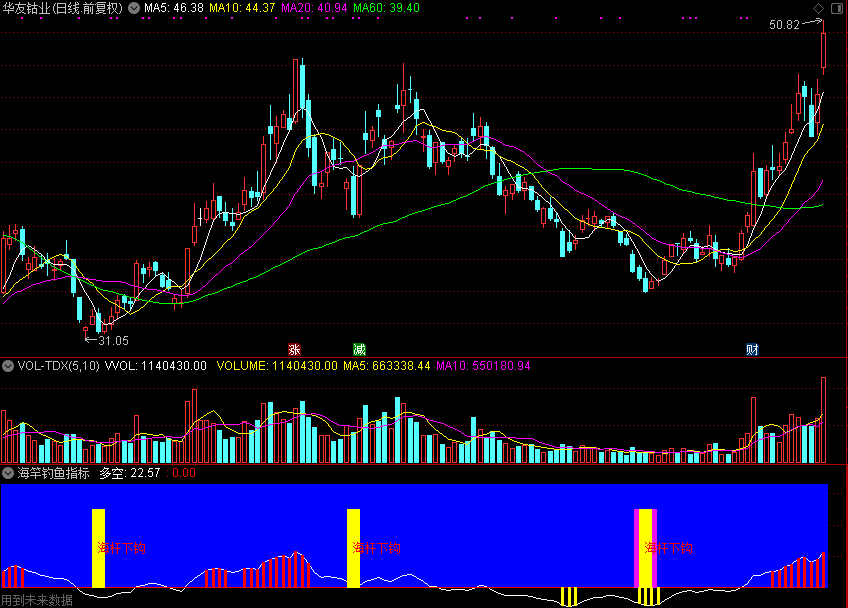
Task: Click the diamond marker icon at top right
Action: (818, 8)
